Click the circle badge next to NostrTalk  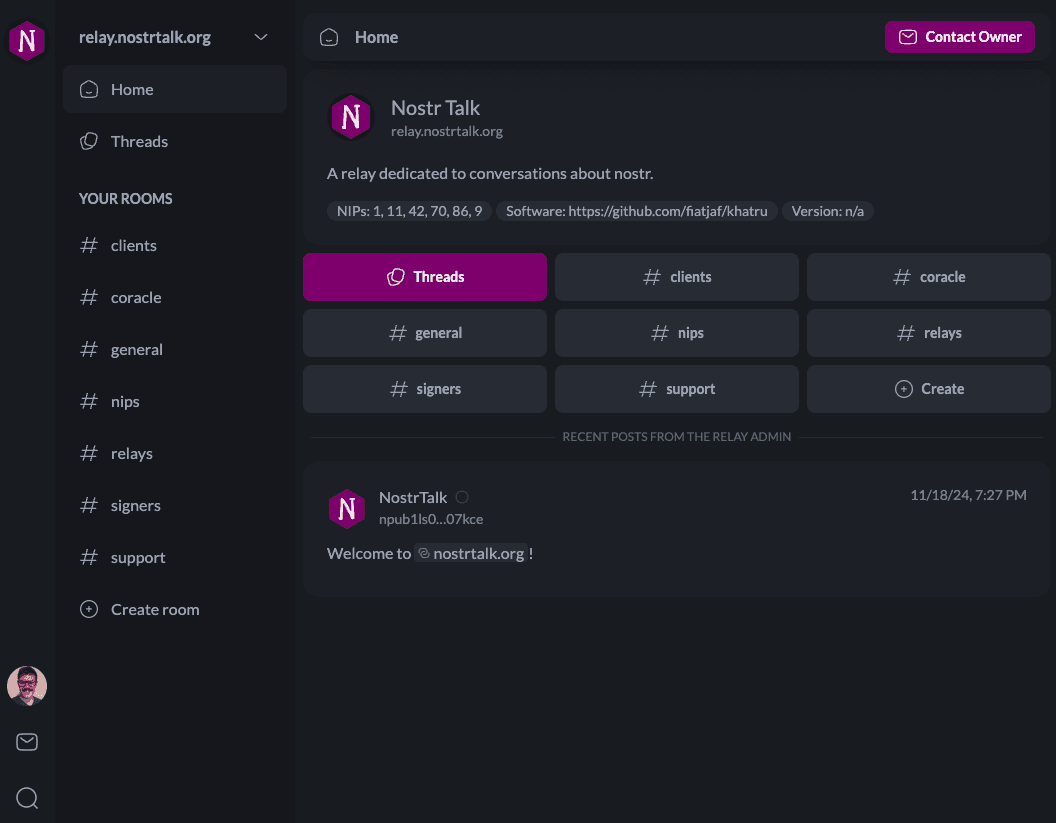pyautogui.click(x=462, y=497)
